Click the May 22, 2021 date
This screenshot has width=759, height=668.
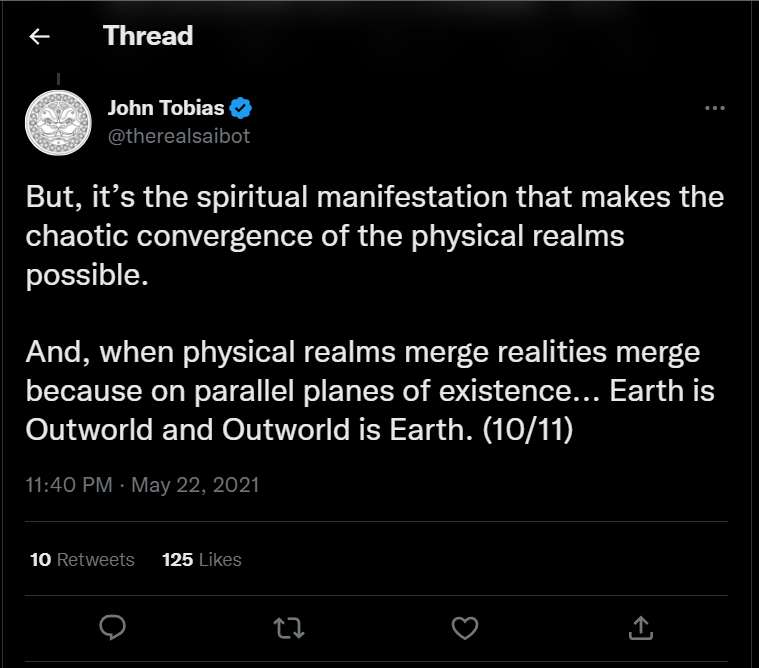195,485
